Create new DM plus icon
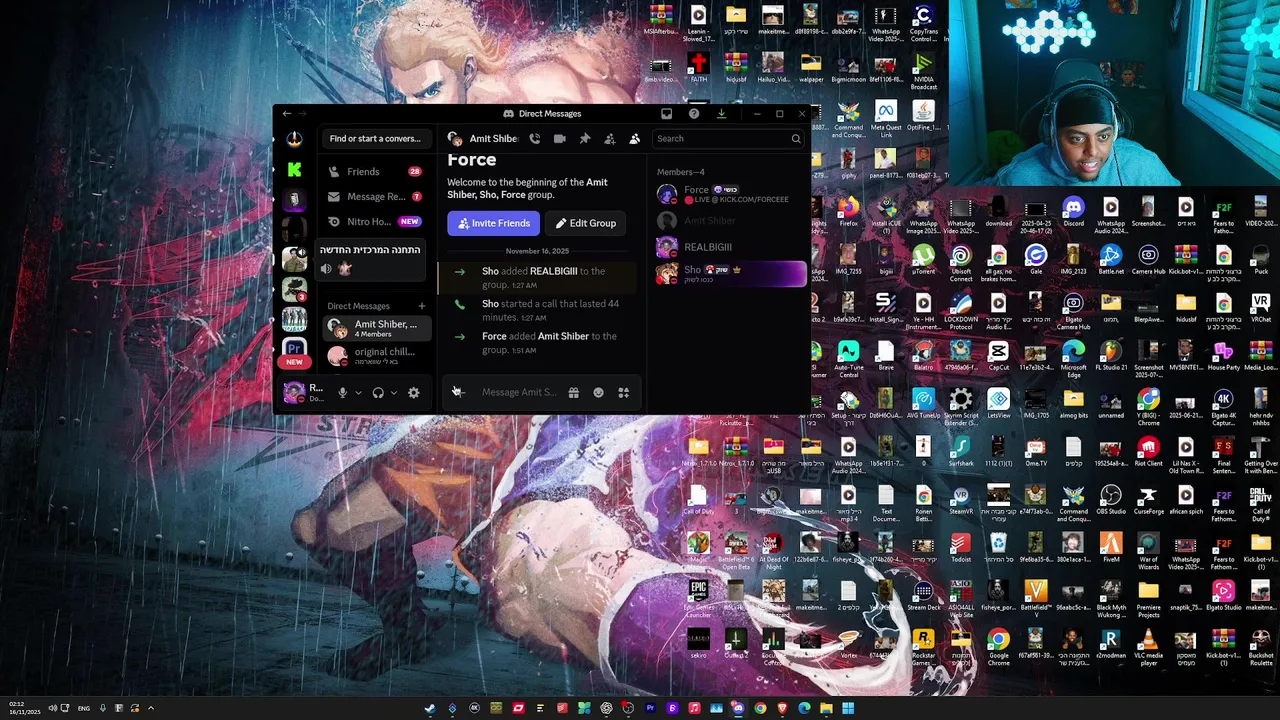 click(422, 306)
